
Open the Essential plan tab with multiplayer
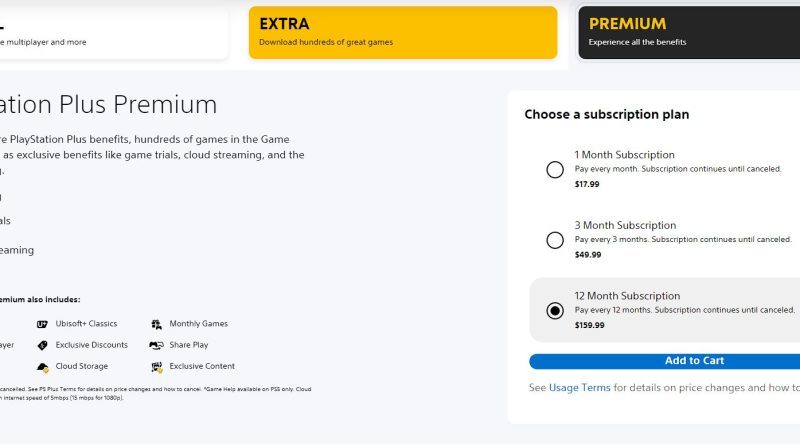tap(114, 33)
